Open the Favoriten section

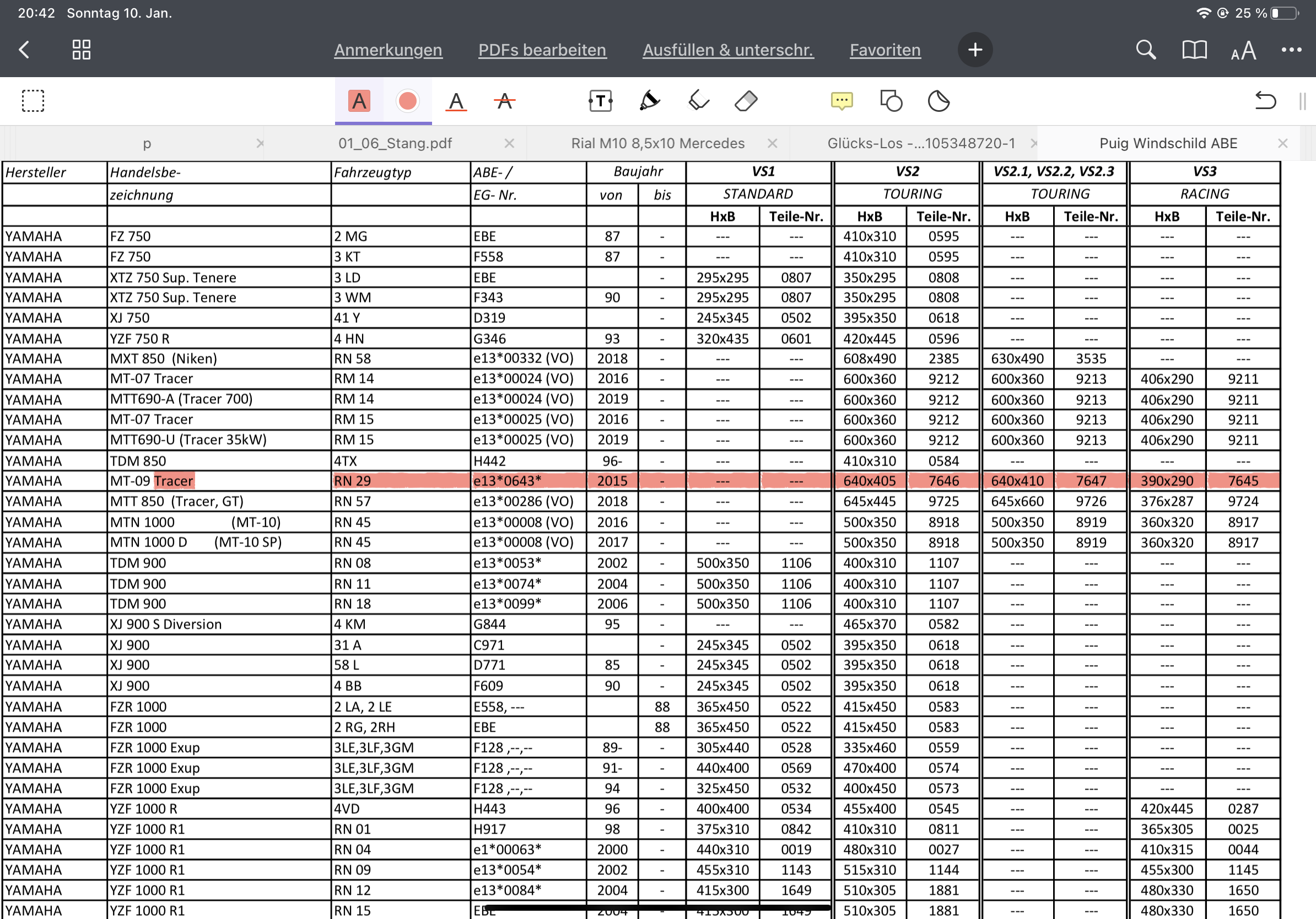(x=885, y=50)
